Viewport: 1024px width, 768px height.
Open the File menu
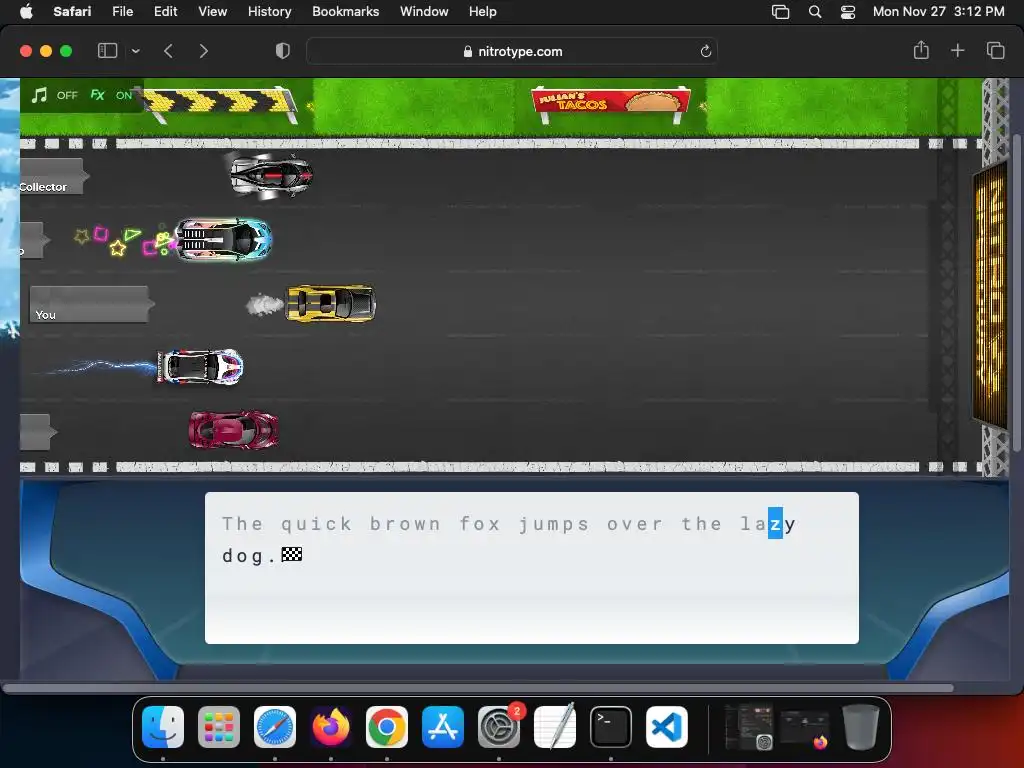click(x=122, y=11)
